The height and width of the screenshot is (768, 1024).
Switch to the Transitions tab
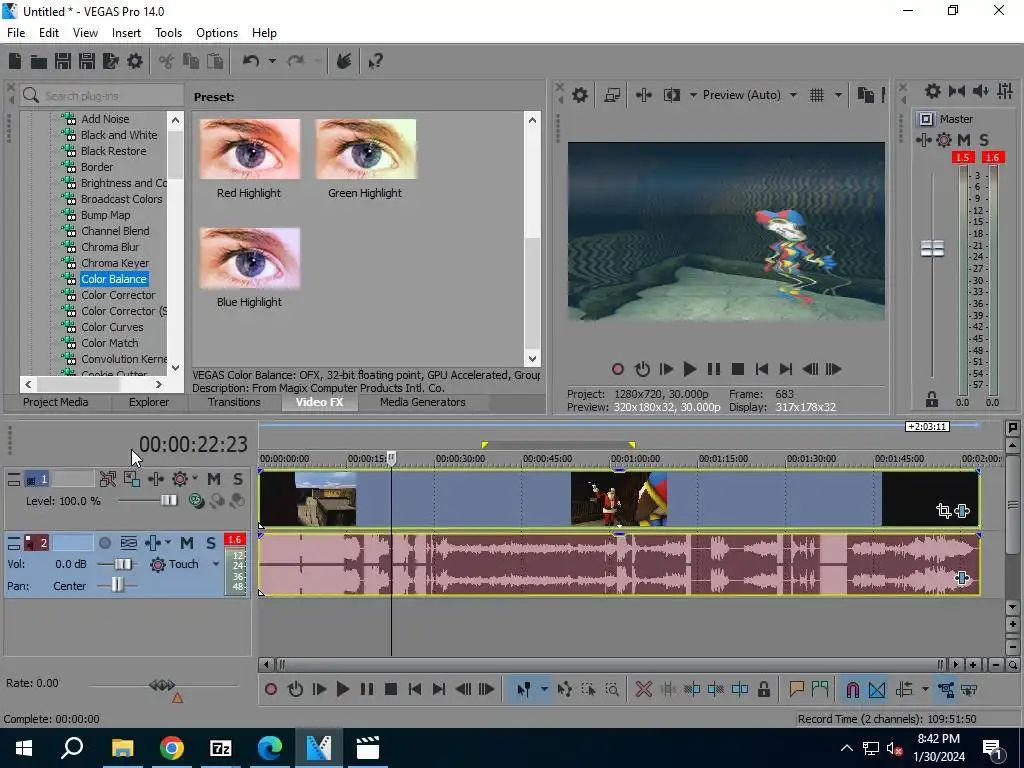[234, 402]
